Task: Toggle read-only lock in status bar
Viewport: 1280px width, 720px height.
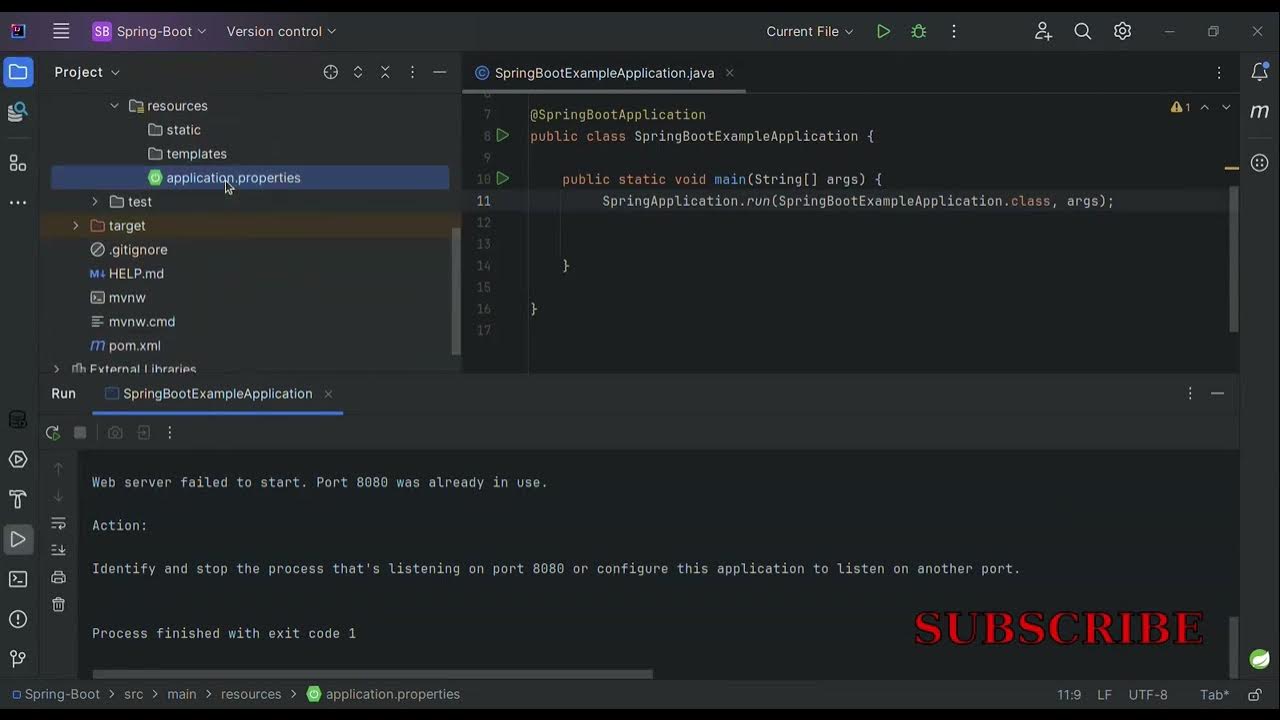Action: (1255, 694)
